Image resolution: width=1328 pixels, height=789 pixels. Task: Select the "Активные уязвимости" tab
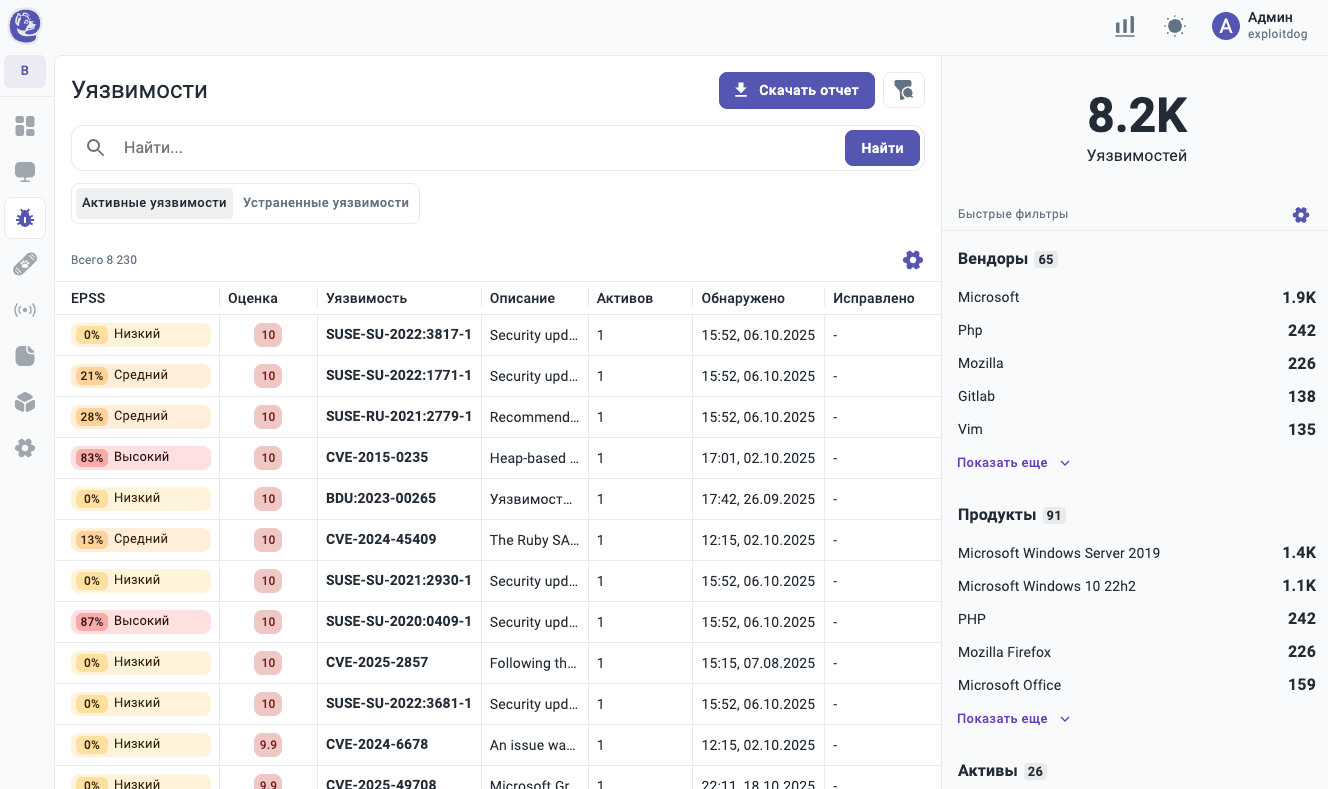point(154,203)
